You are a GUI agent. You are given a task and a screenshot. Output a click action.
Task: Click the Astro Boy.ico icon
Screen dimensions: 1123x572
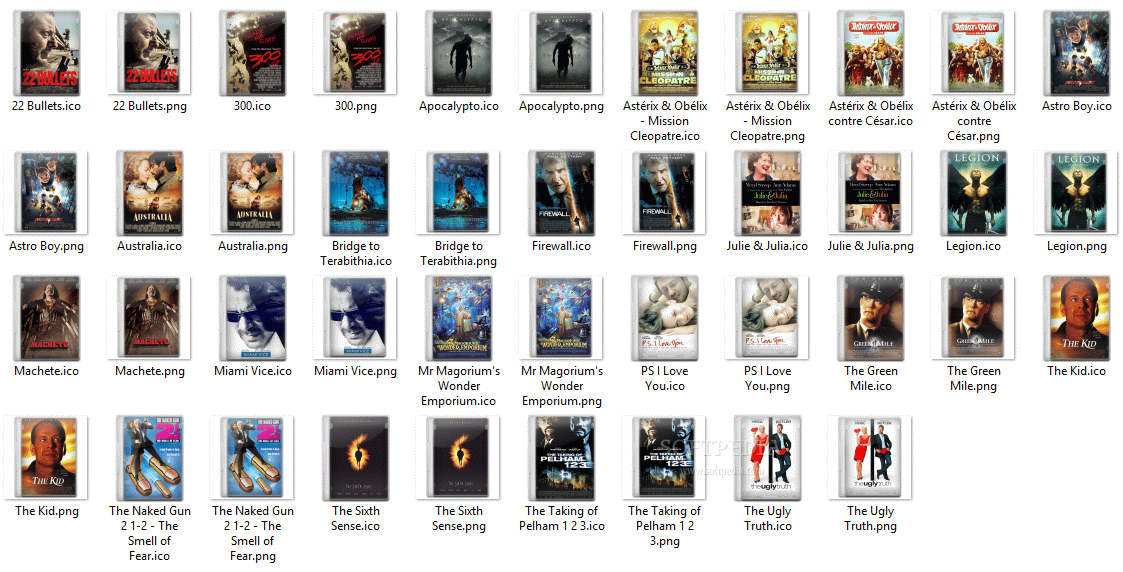pyautogui.click(x=1077, y=53)
